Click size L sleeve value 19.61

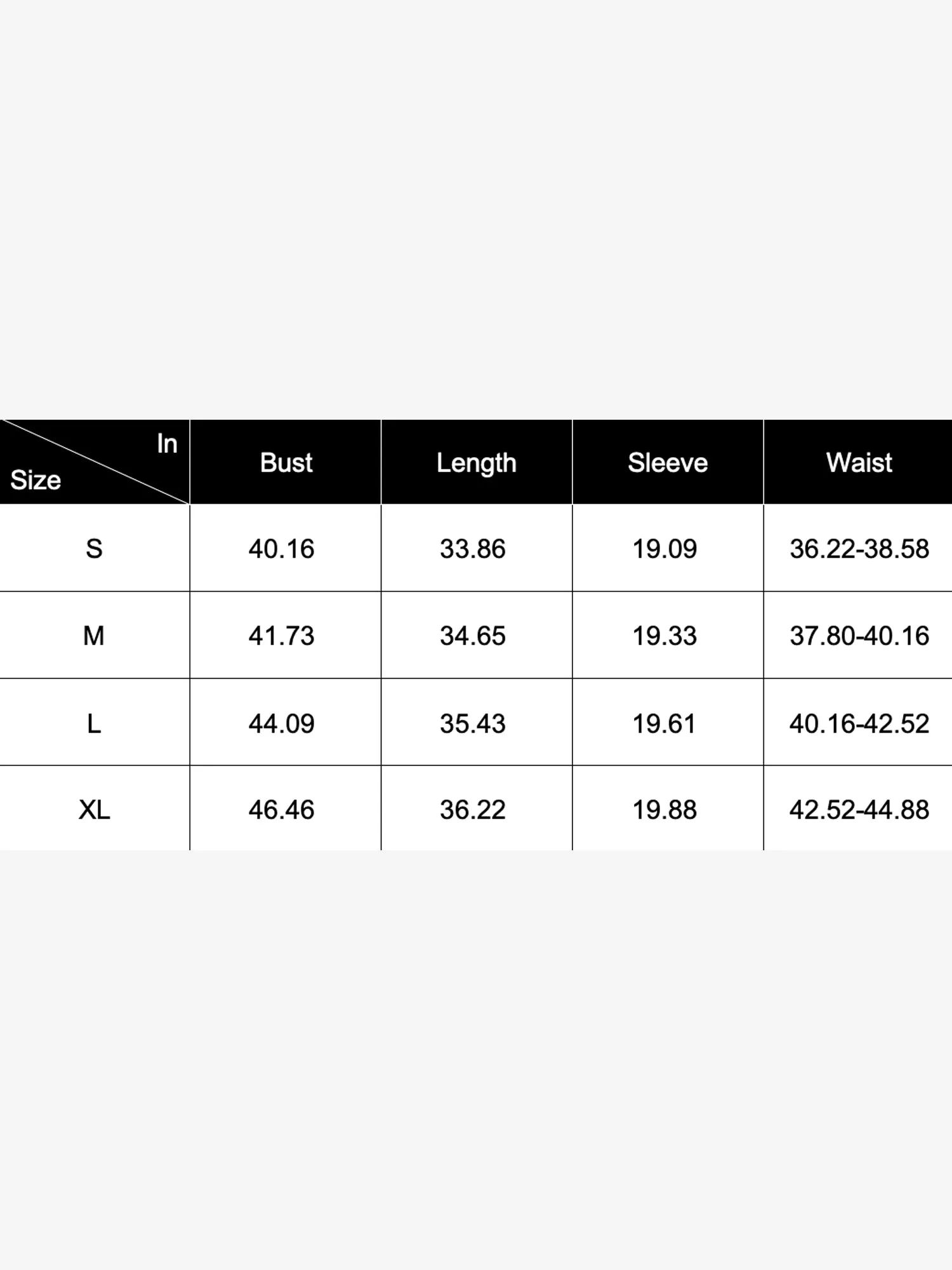pyautogui.click(x=664, y=723)
